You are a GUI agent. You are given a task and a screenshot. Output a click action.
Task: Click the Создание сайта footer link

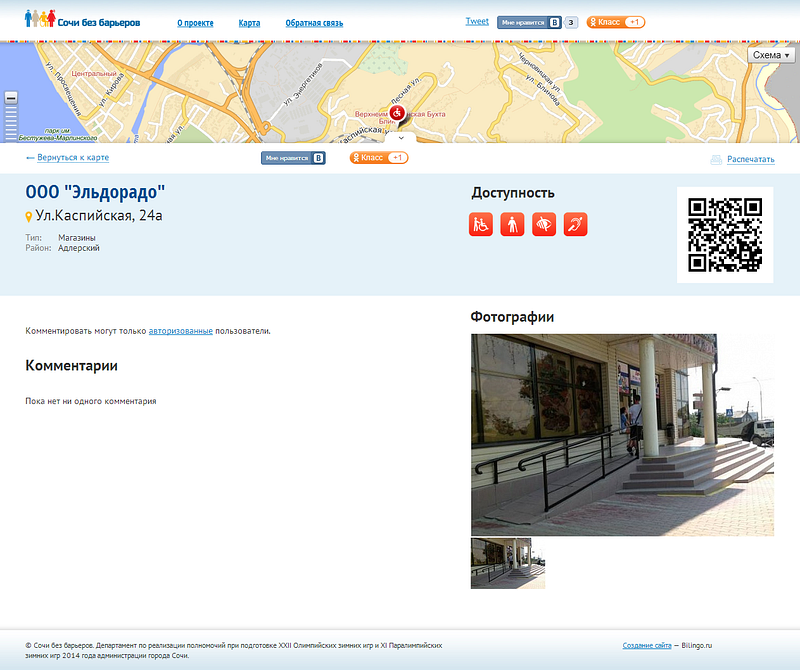point(646,646)
